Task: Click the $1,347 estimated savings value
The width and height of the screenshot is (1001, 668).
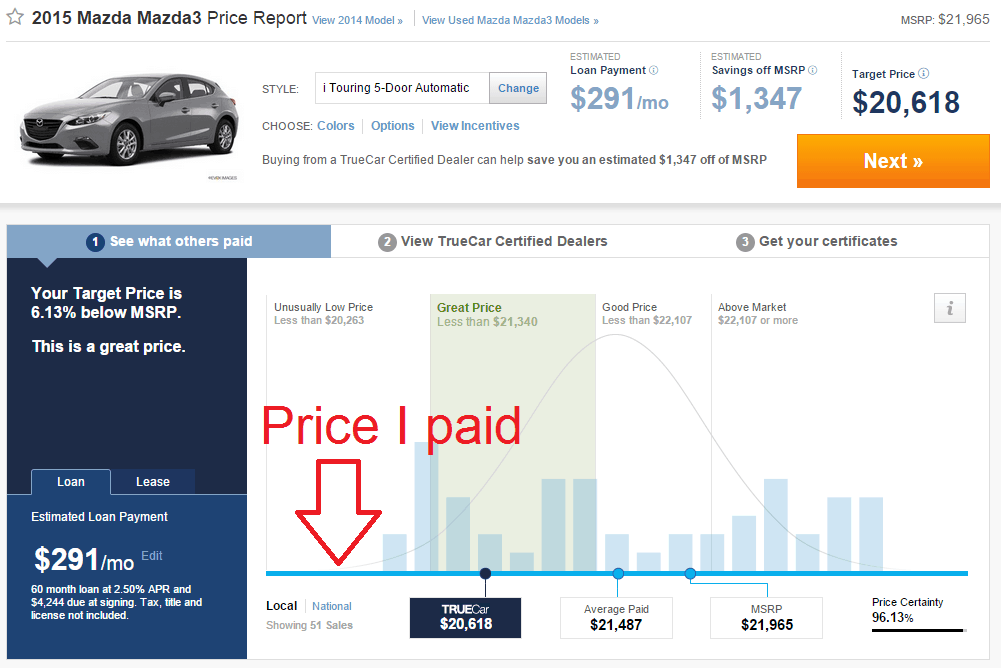Action: 756,98
